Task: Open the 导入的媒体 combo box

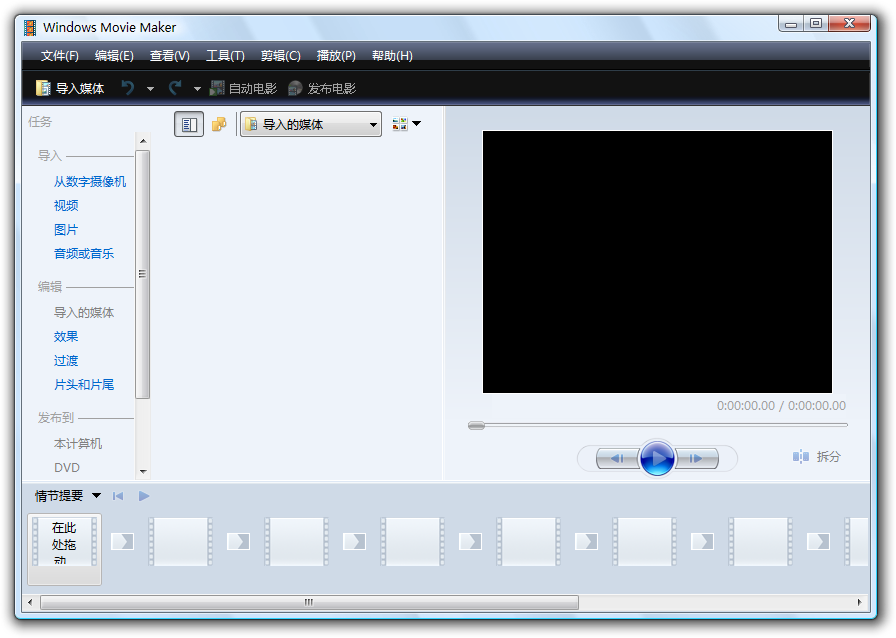Action: pos(311,124)
